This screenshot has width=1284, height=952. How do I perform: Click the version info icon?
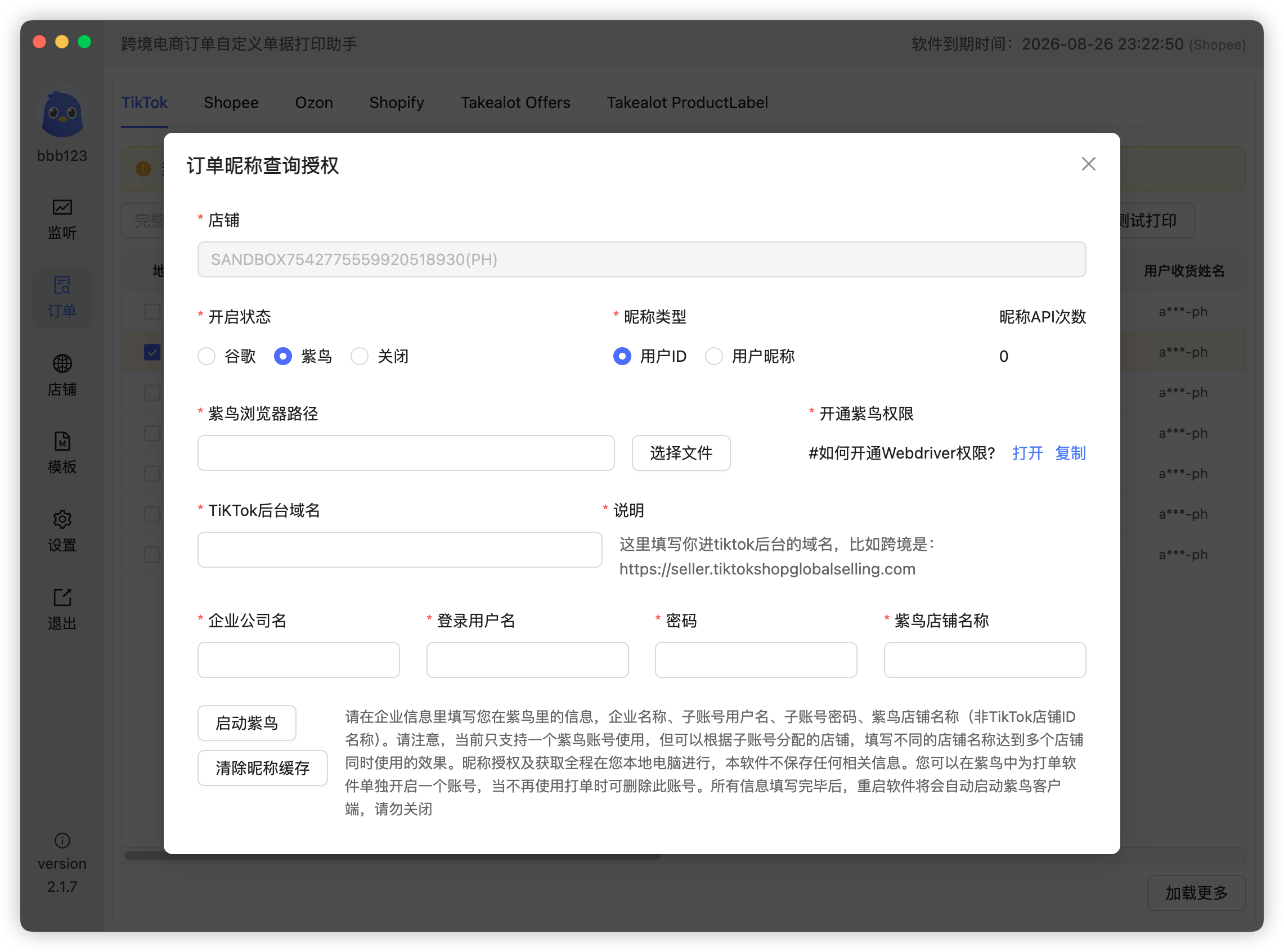point(62,841)
